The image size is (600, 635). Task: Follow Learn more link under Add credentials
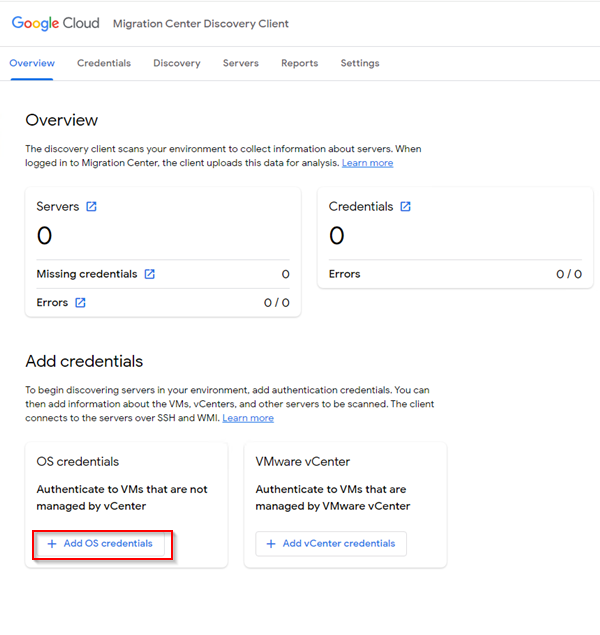[248, 418]
